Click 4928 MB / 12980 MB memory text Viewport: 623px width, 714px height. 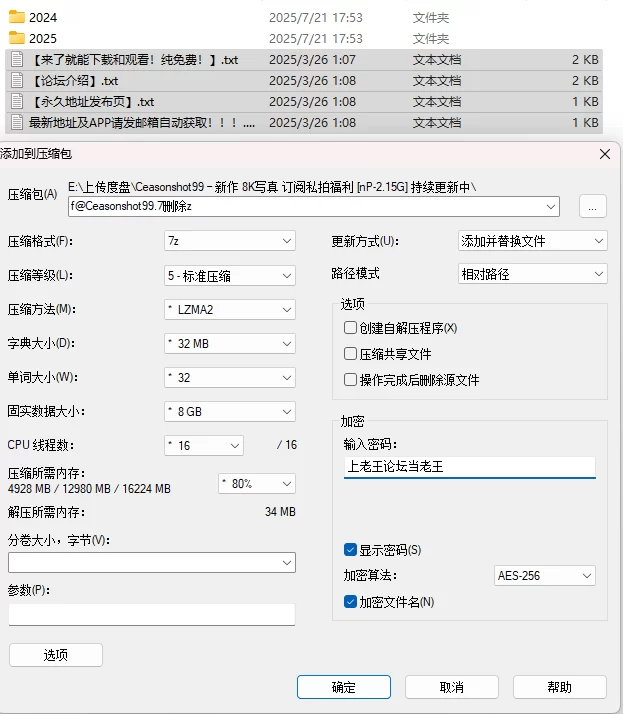[x=89, y=489]
